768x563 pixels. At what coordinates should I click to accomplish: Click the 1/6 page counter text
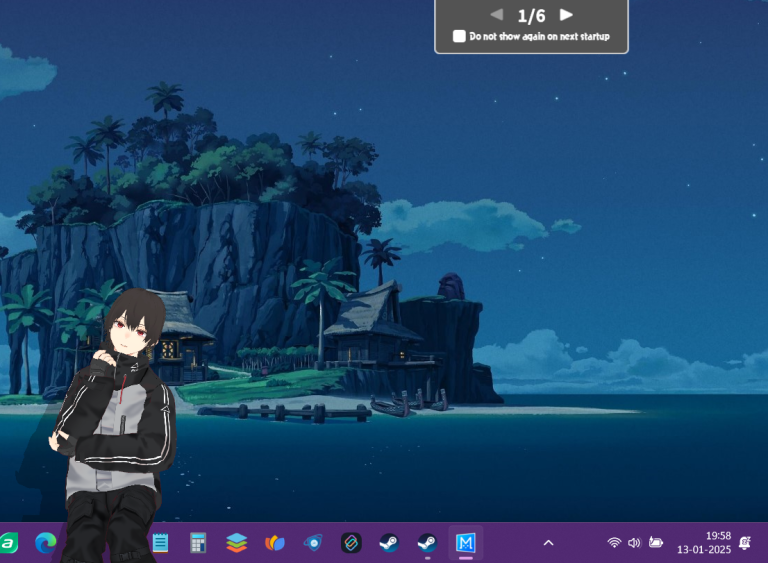coord(531,16)
